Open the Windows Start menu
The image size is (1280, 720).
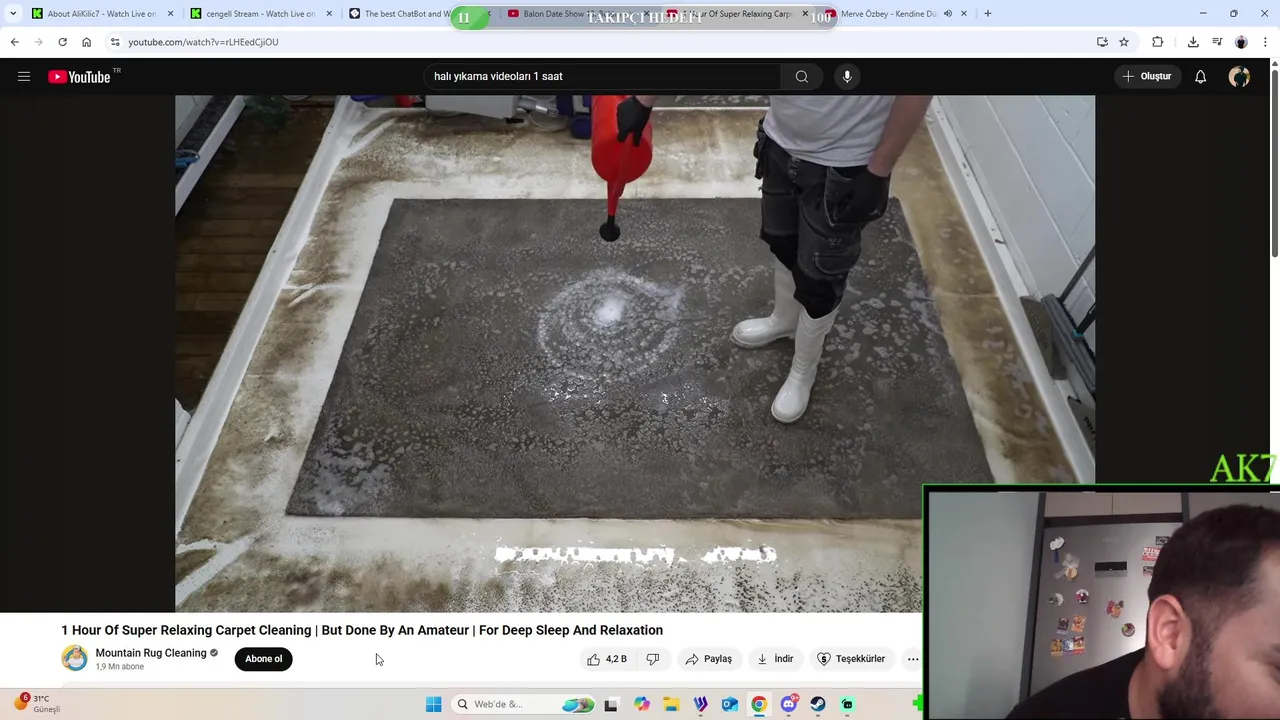tap(433, 704)
